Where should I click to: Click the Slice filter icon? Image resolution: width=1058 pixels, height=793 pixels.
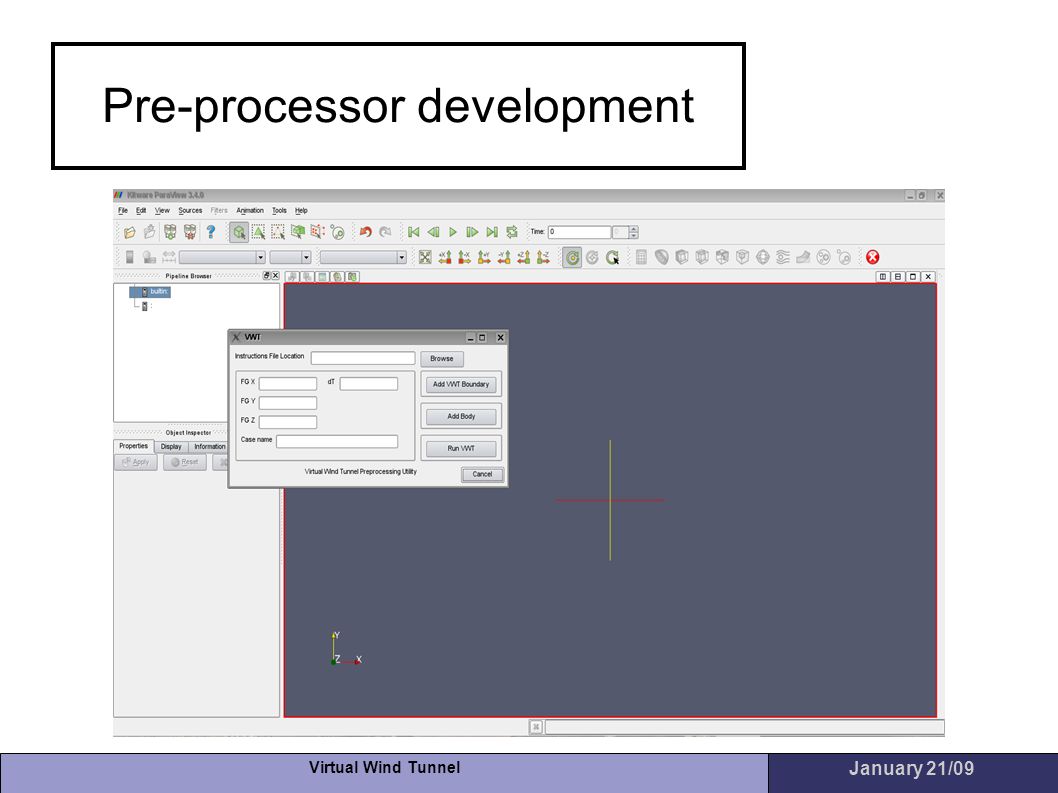[x=702, y=257]
